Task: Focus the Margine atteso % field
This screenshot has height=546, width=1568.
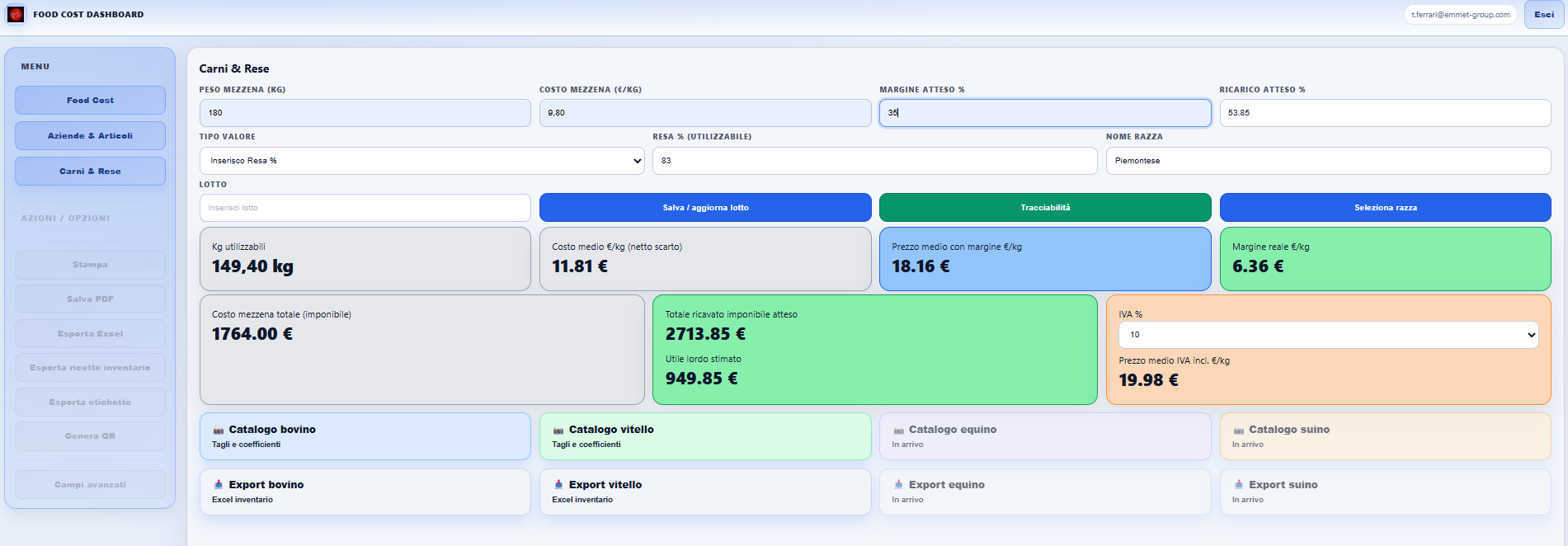Action: pyautogui.click(x=1045, y=113)
